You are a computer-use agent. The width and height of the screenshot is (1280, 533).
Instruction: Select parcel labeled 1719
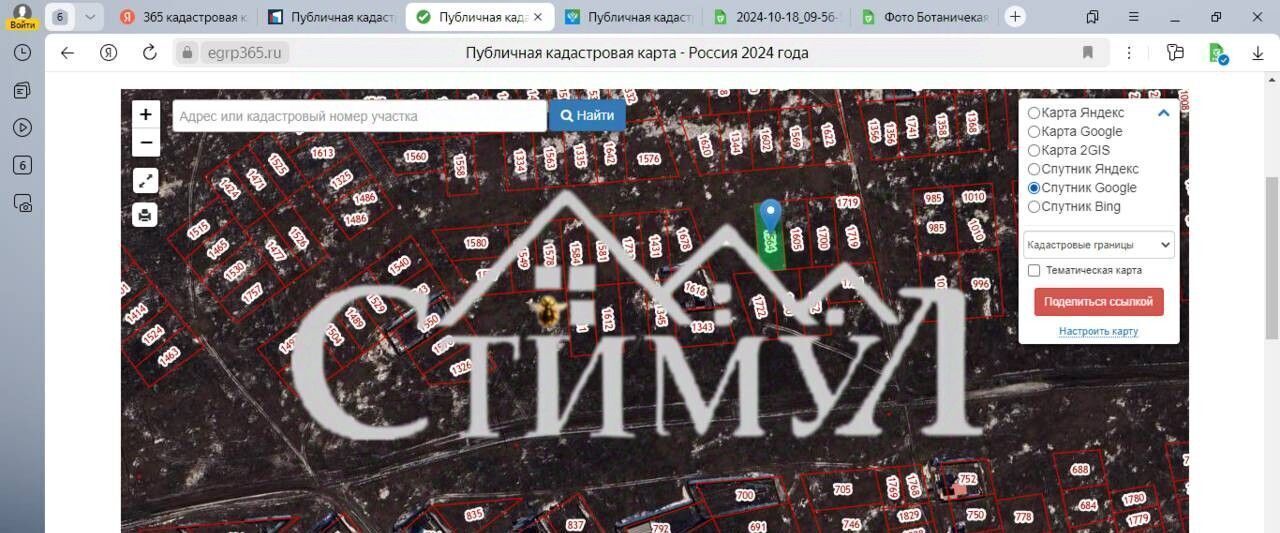tap(847, 203)
